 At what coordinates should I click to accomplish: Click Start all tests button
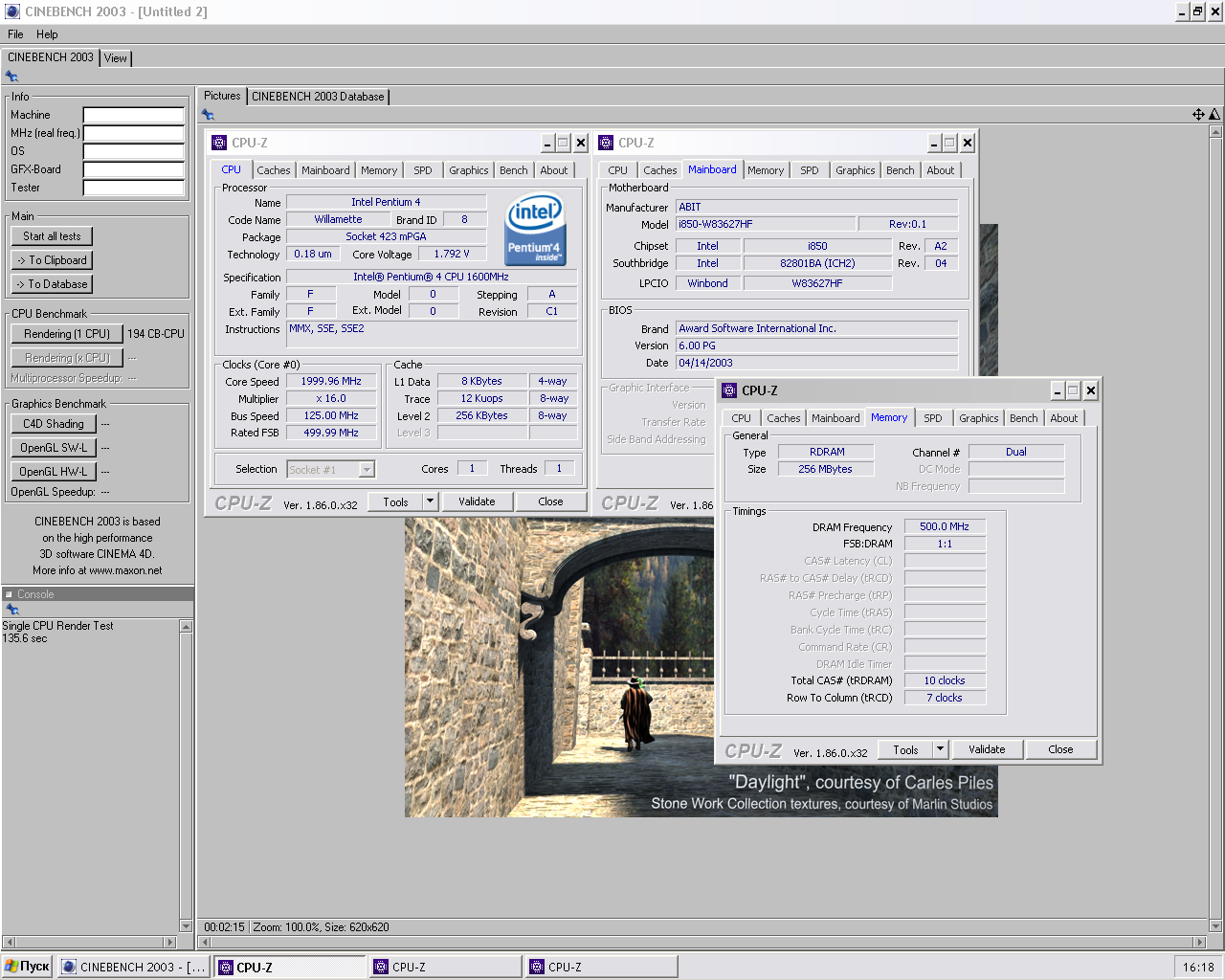coord(52,236)
